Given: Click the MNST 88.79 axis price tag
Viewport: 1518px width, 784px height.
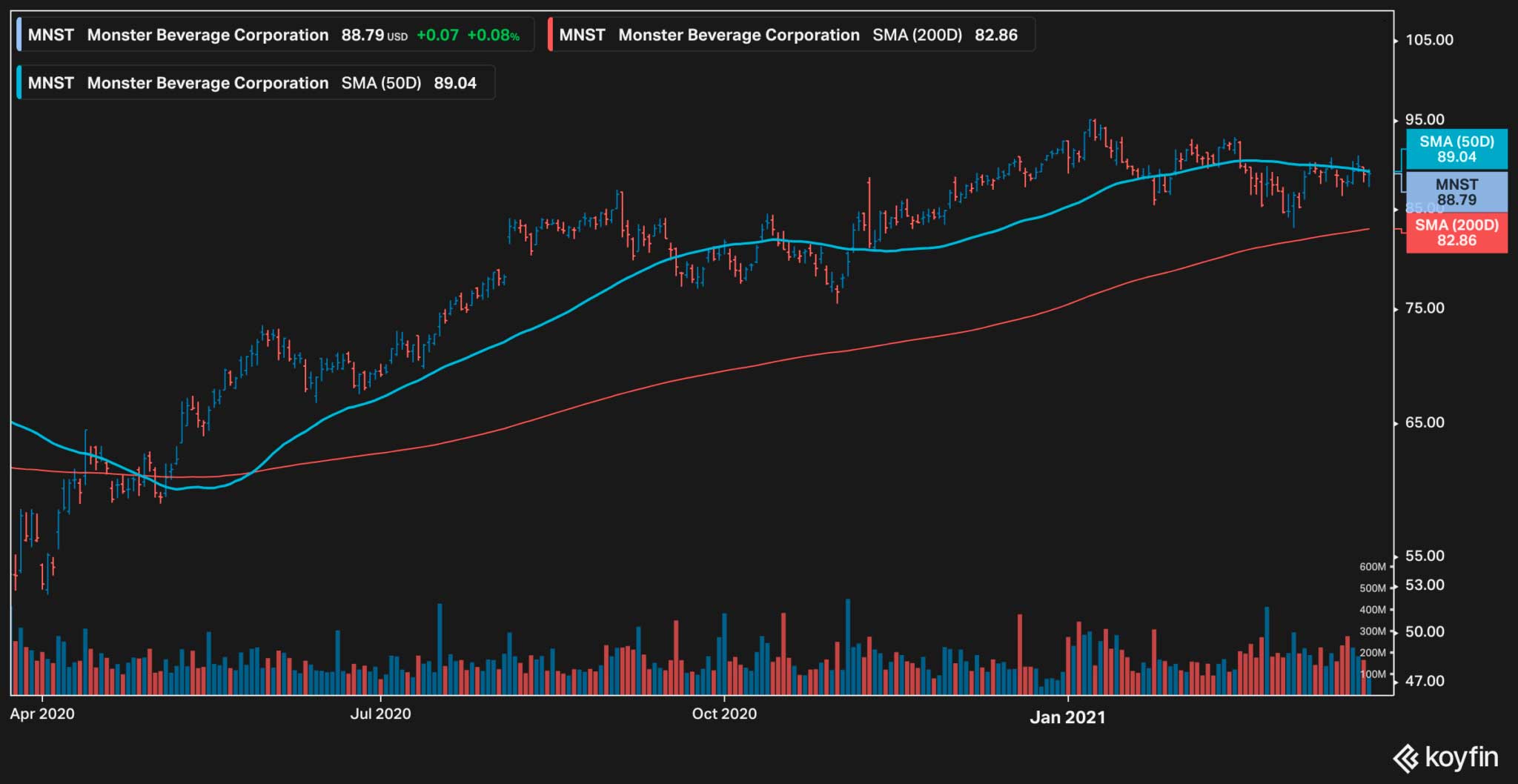Looking at the screenshot, I should [1456, 192].
